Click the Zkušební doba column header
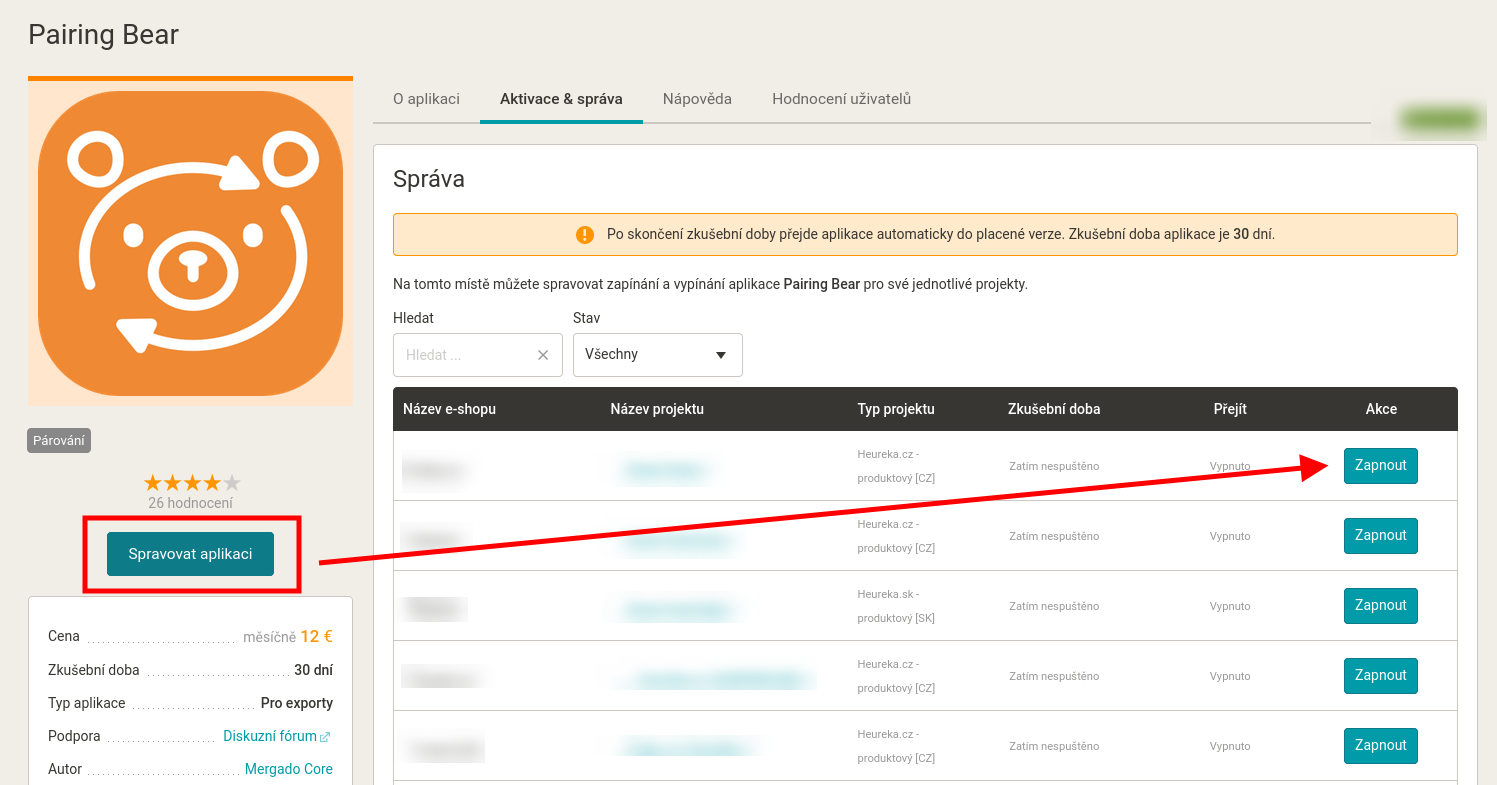 point(1054,409)
